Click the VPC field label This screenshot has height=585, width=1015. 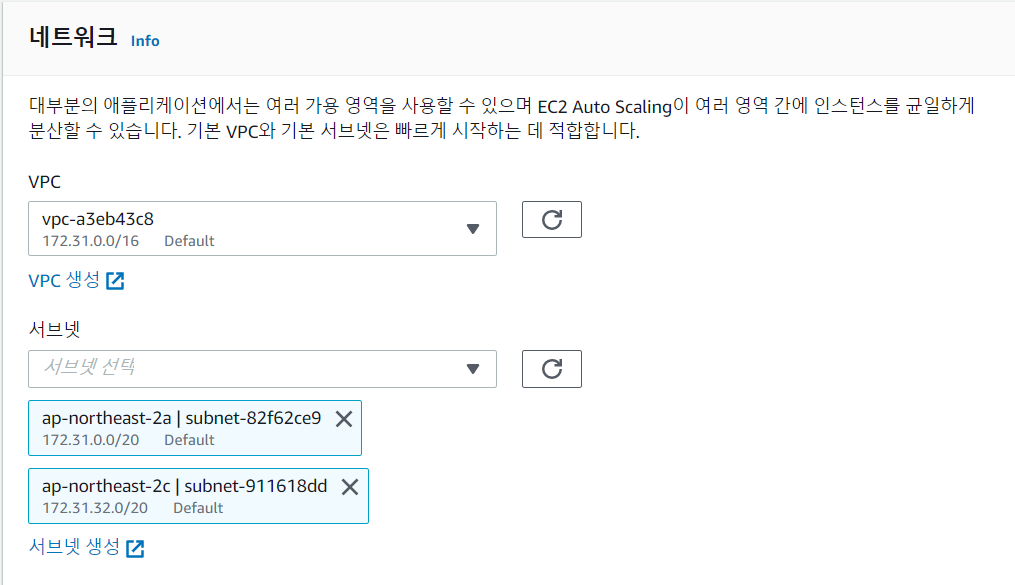coord(45,184)
